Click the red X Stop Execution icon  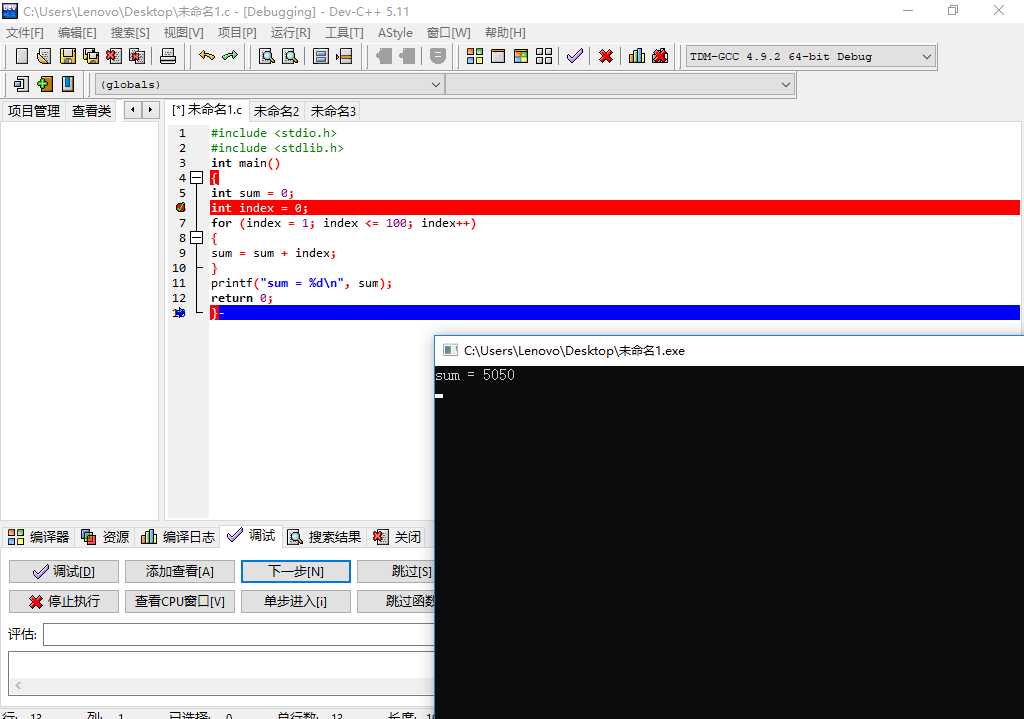click(606, 56)
